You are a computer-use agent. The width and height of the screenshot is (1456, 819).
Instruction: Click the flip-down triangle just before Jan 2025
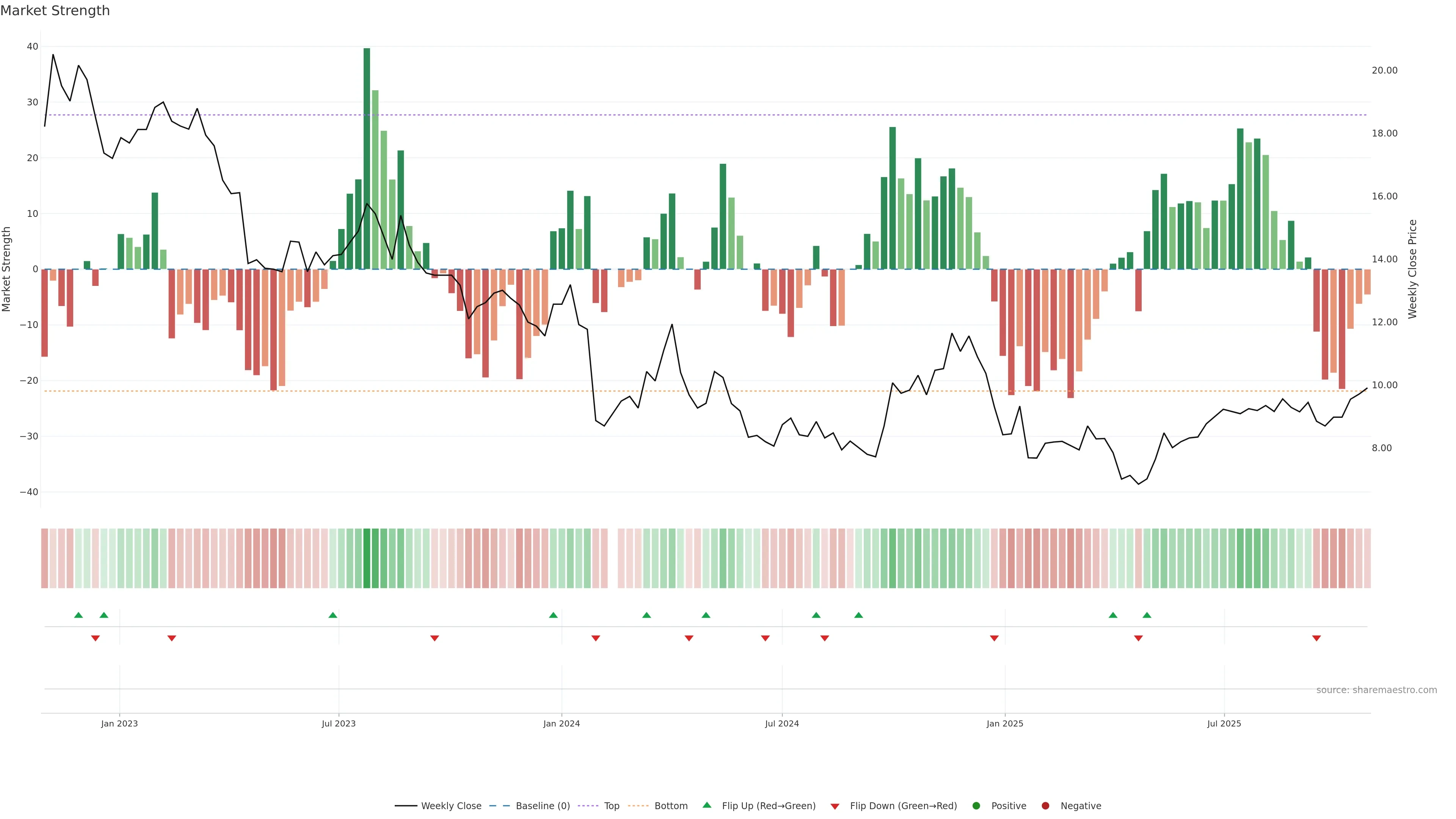click(994, 638)
